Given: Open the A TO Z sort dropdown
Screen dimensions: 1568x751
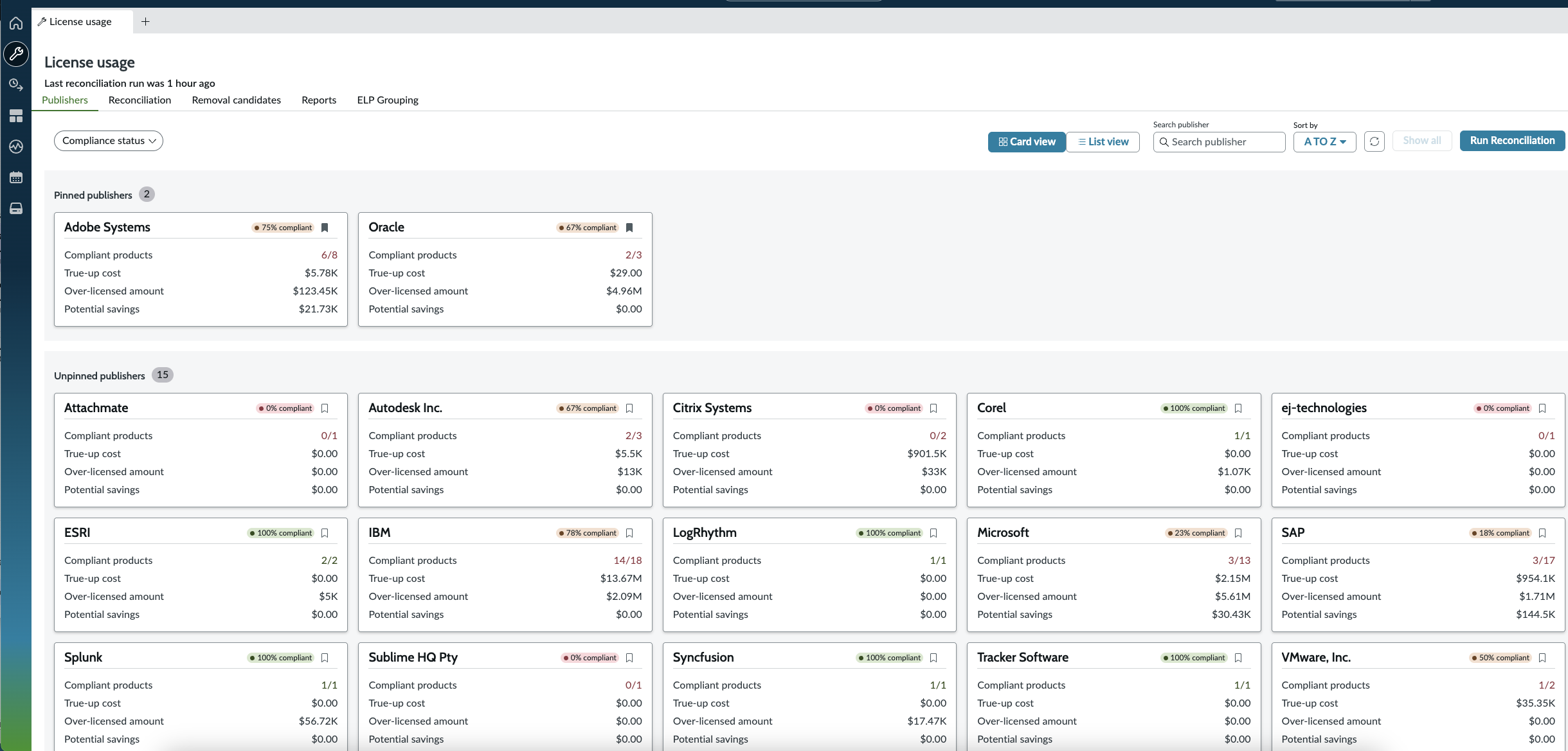Looking at the screenshot, I should point(1324,141).
